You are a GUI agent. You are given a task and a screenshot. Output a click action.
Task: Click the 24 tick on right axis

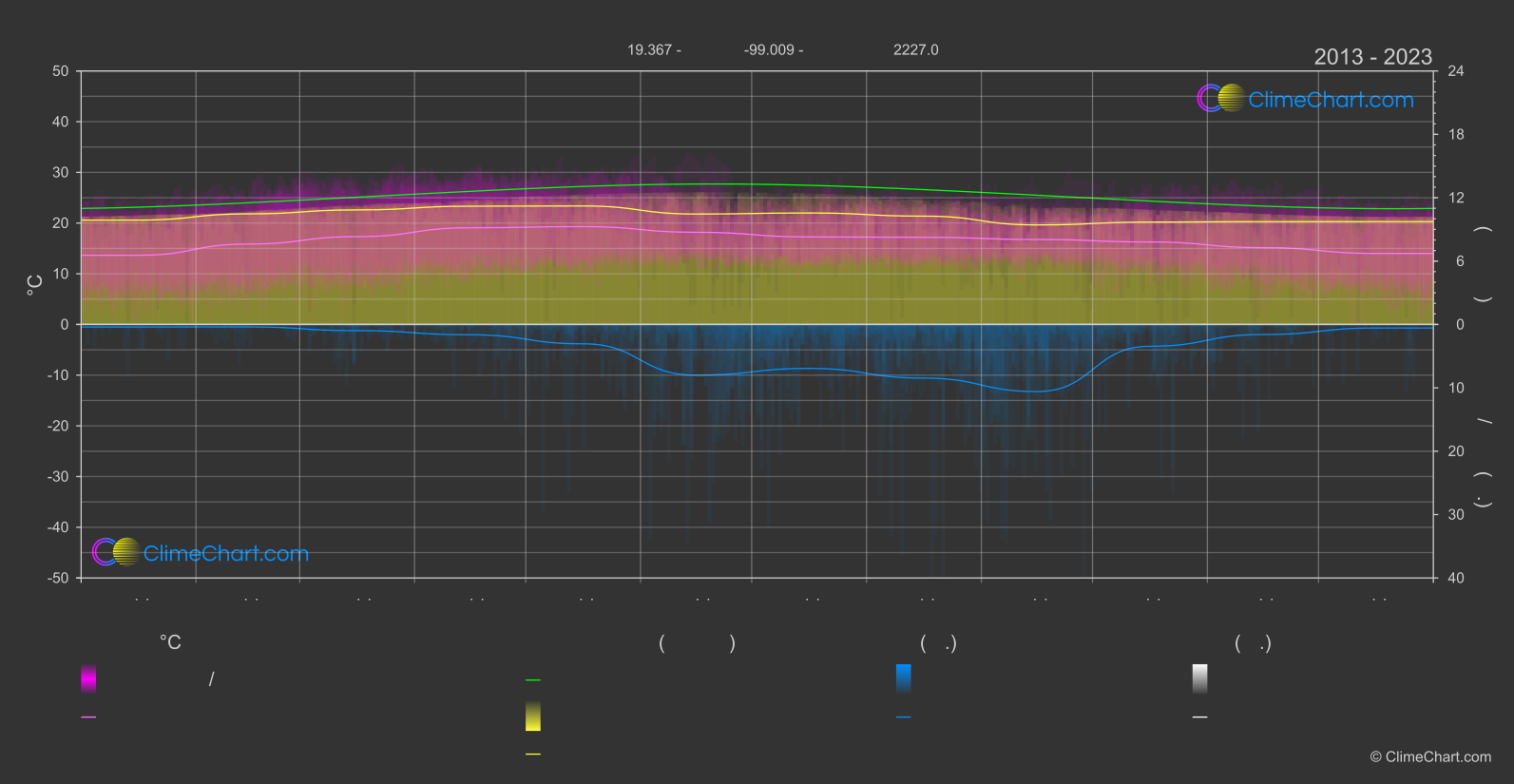1455,71
